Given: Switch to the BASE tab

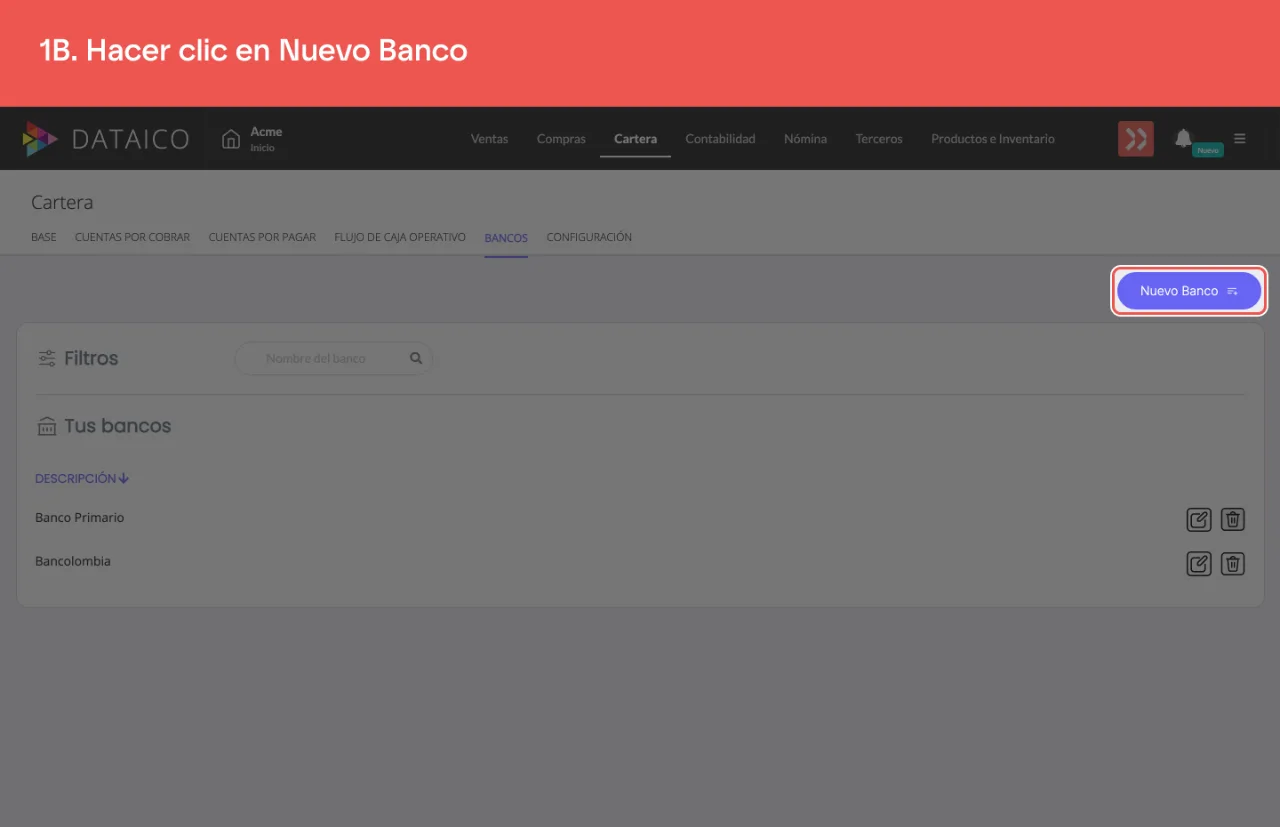Looking at the screenshot, I should 44,238.
